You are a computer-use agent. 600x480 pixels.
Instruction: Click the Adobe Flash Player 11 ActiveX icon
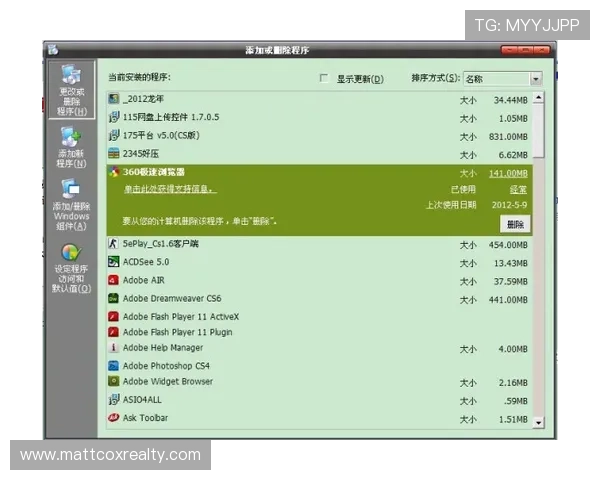[113, 317]
